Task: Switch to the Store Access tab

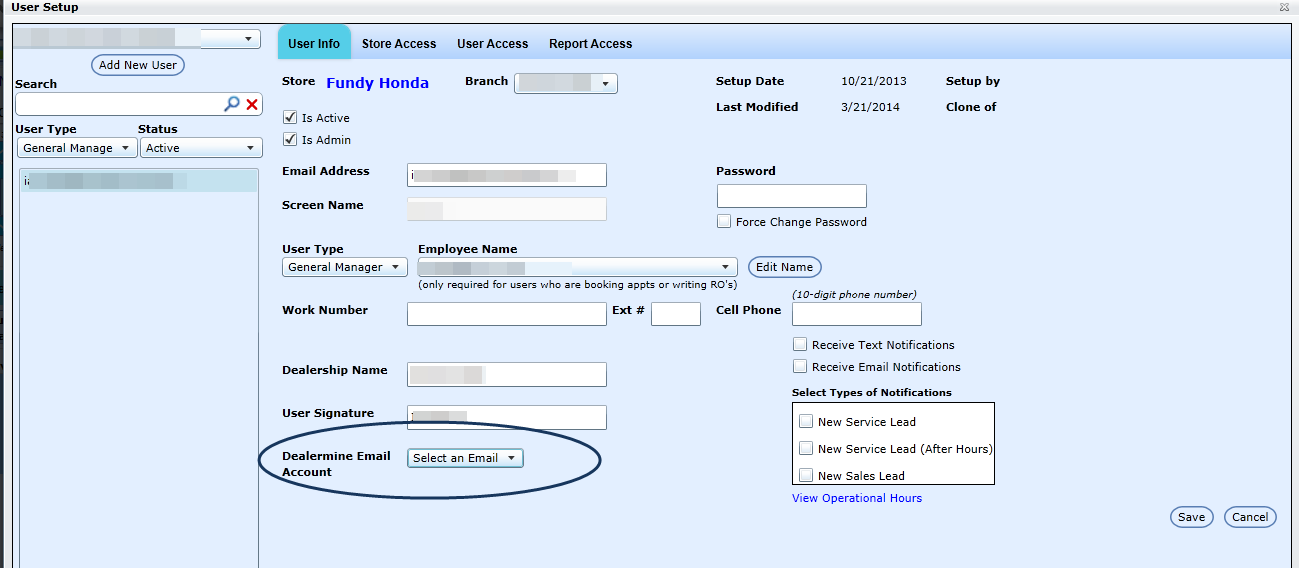Action: click(x=399, y=44)
